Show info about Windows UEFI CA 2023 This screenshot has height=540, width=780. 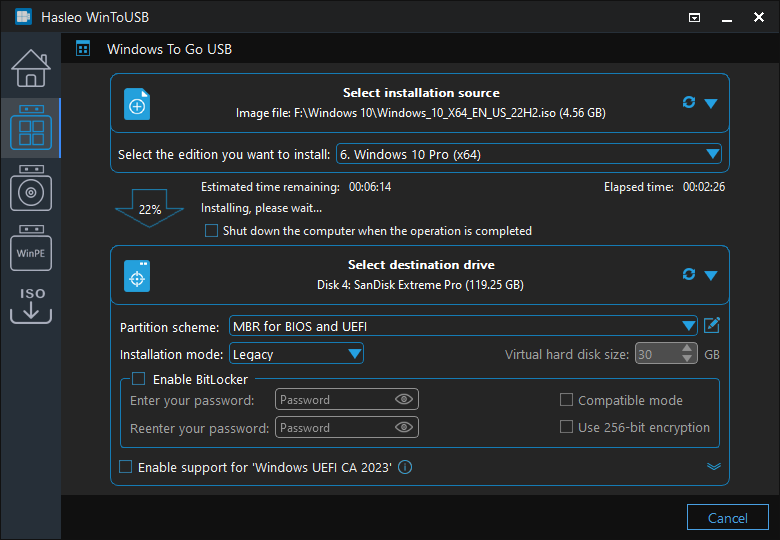[405, 467]
